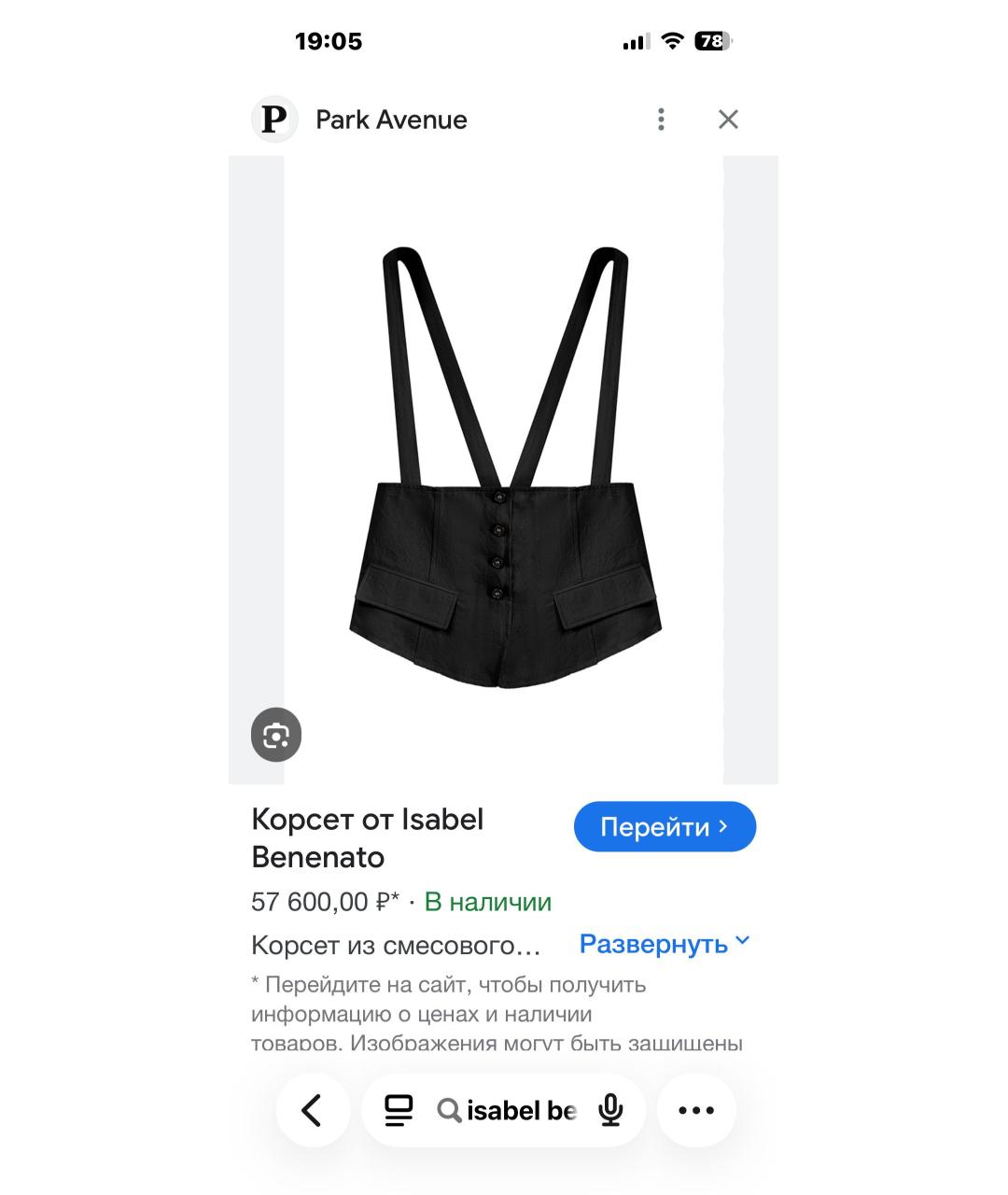The height and width of the screenshot is (1195, 1008).
Task: Click the Развернуть chevron arrow
Action: (x=743, y=941)
